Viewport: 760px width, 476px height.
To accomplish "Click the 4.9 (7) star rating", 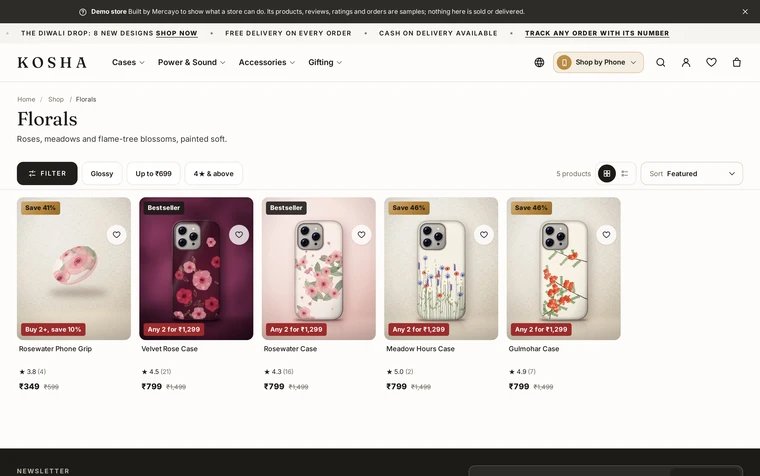I will (x=522, y=372).
